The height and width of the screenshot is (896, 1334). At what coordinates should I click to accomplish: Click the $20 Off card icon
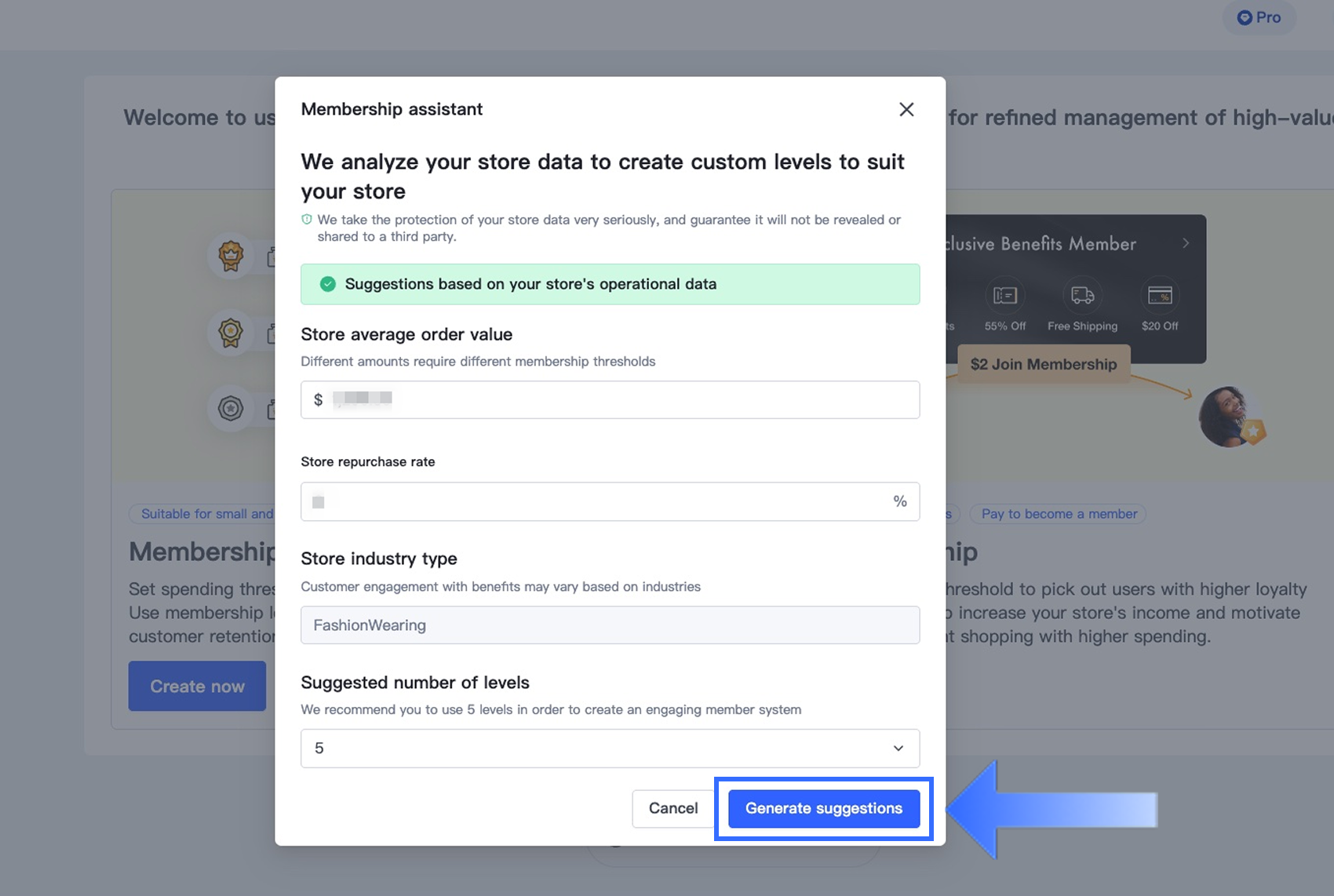coord(1160,296)
